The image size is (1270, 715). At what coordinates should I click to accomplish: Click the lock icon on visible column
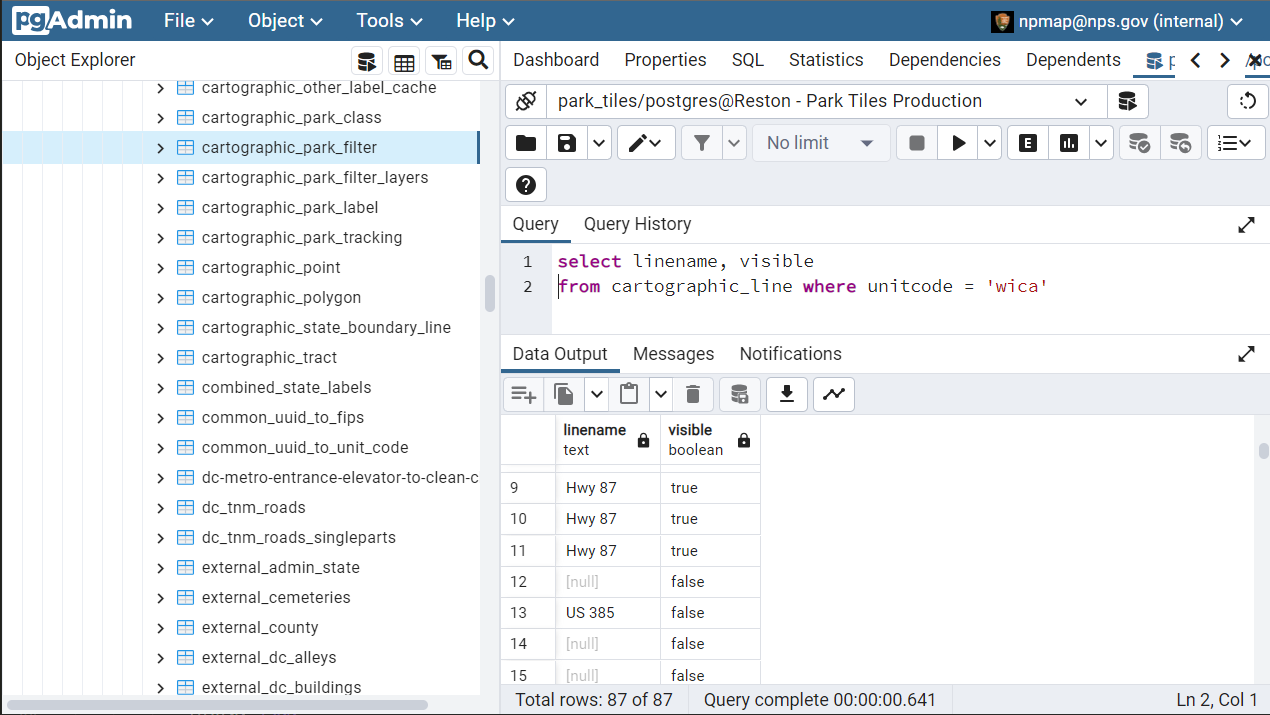pyautogui.click(x=744, y=440)
